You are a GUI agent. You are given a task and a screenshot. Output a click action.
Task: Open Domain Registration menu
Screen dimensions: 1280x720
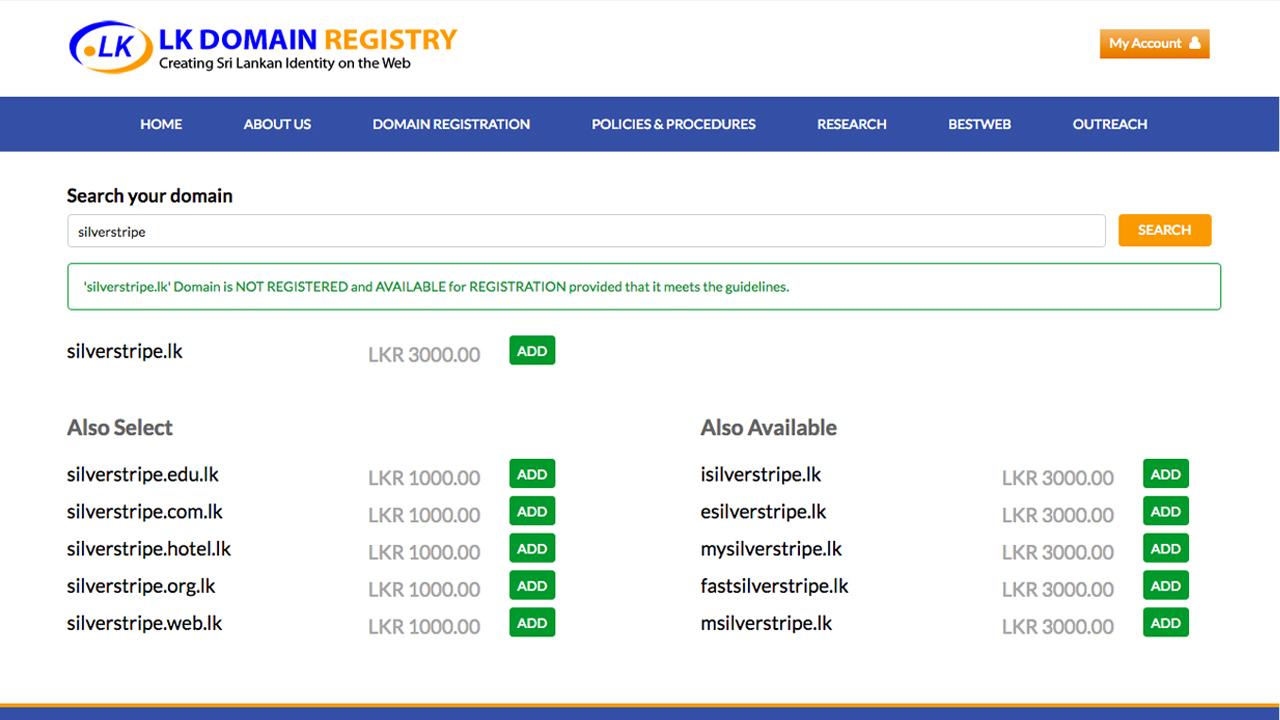point(451,124)
